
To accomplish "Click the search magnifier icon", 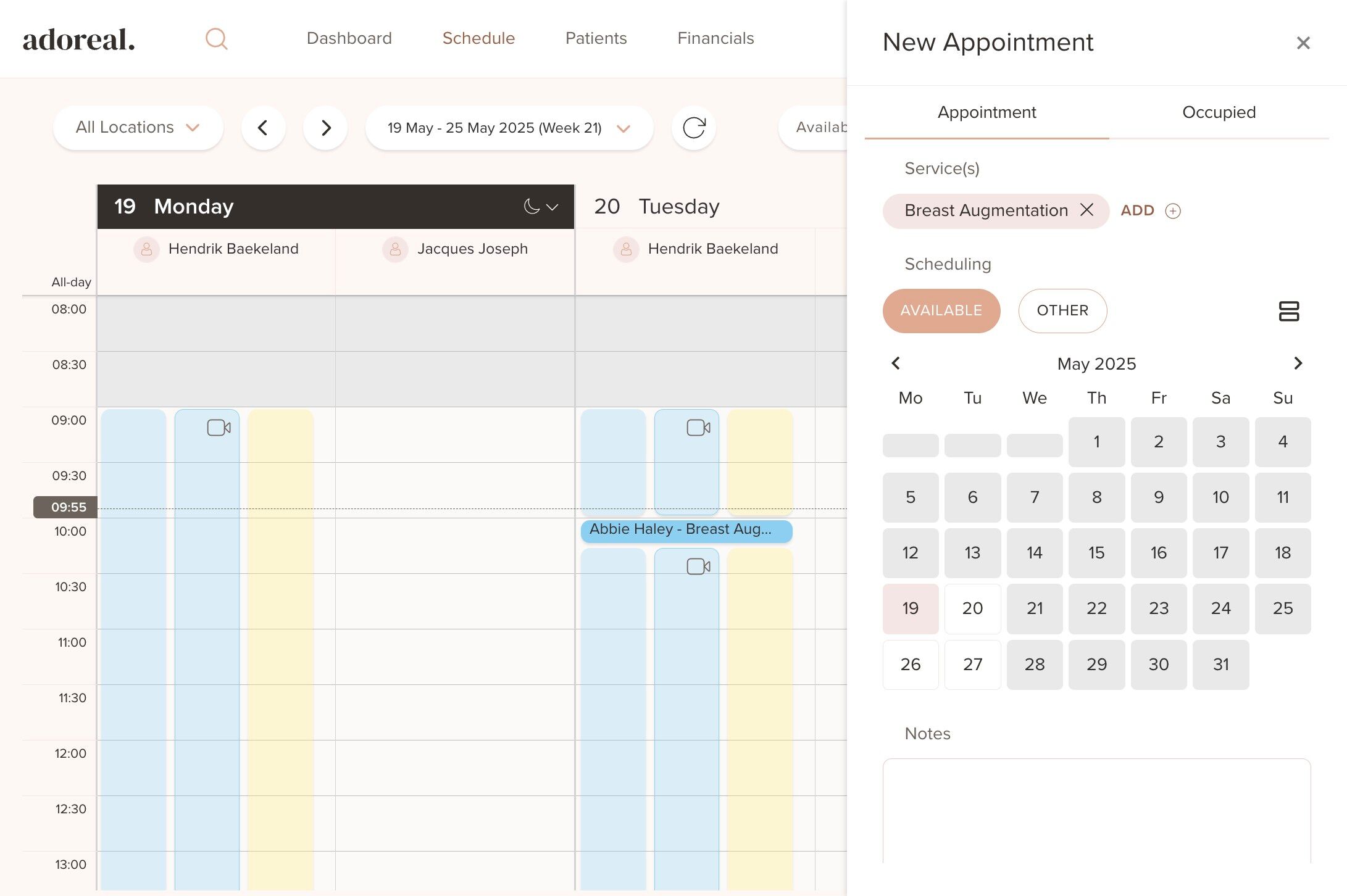I will pyautogui.click(x=217, y=39).
